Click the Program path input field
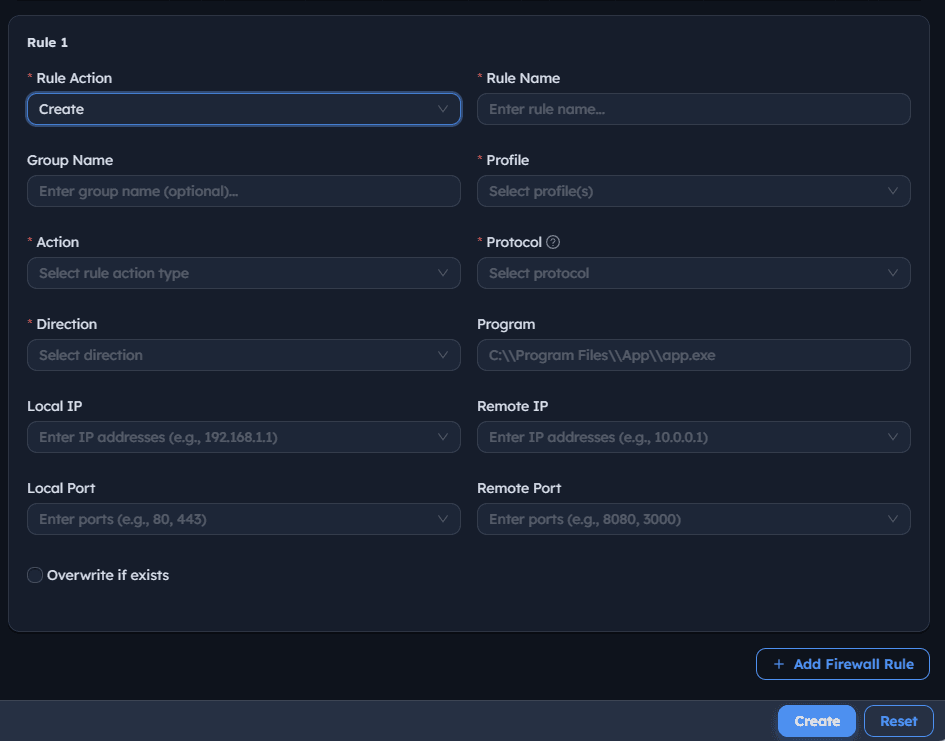 click(x=694, y=355)
